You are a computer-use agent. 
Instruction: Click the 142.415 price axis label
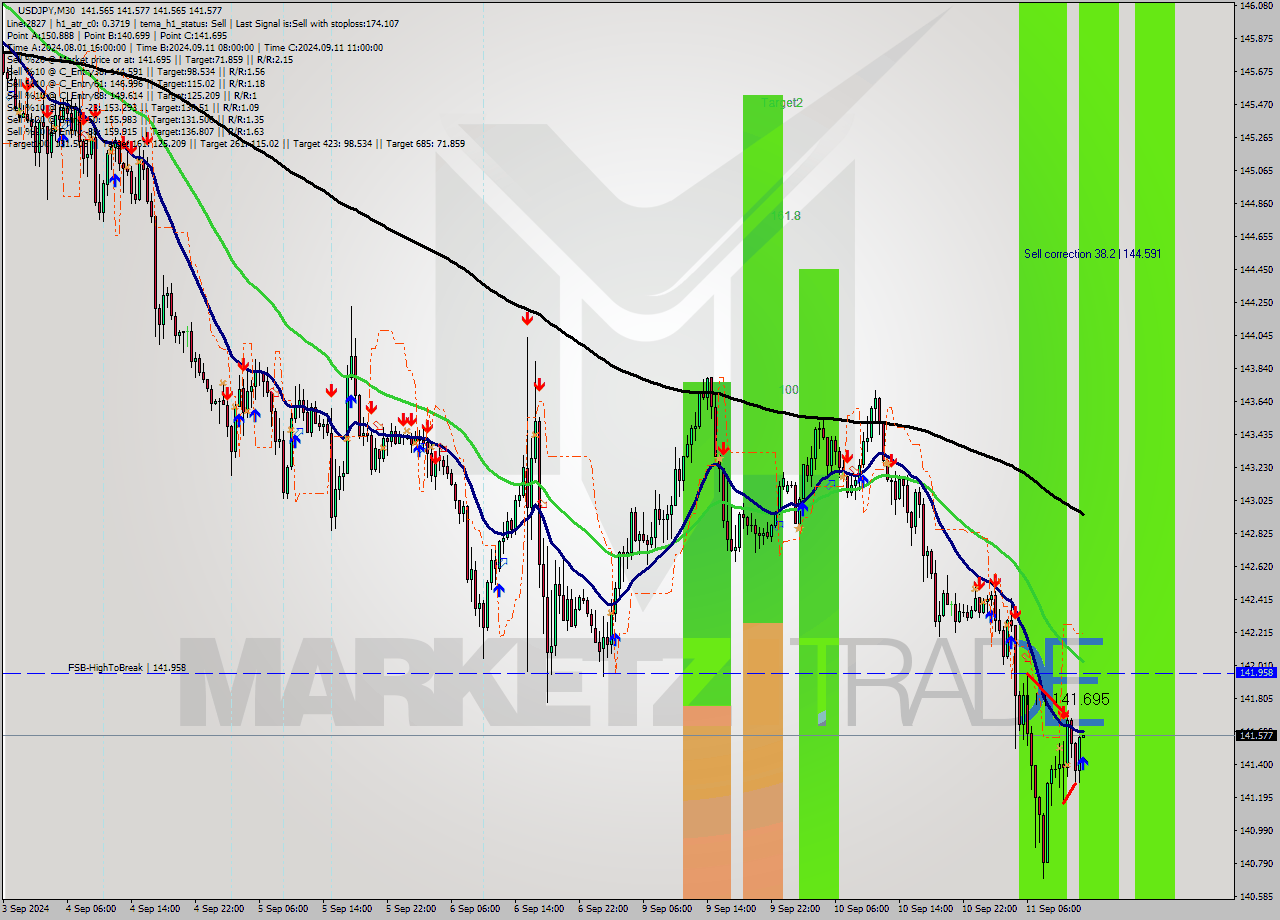click(1256, 599)
